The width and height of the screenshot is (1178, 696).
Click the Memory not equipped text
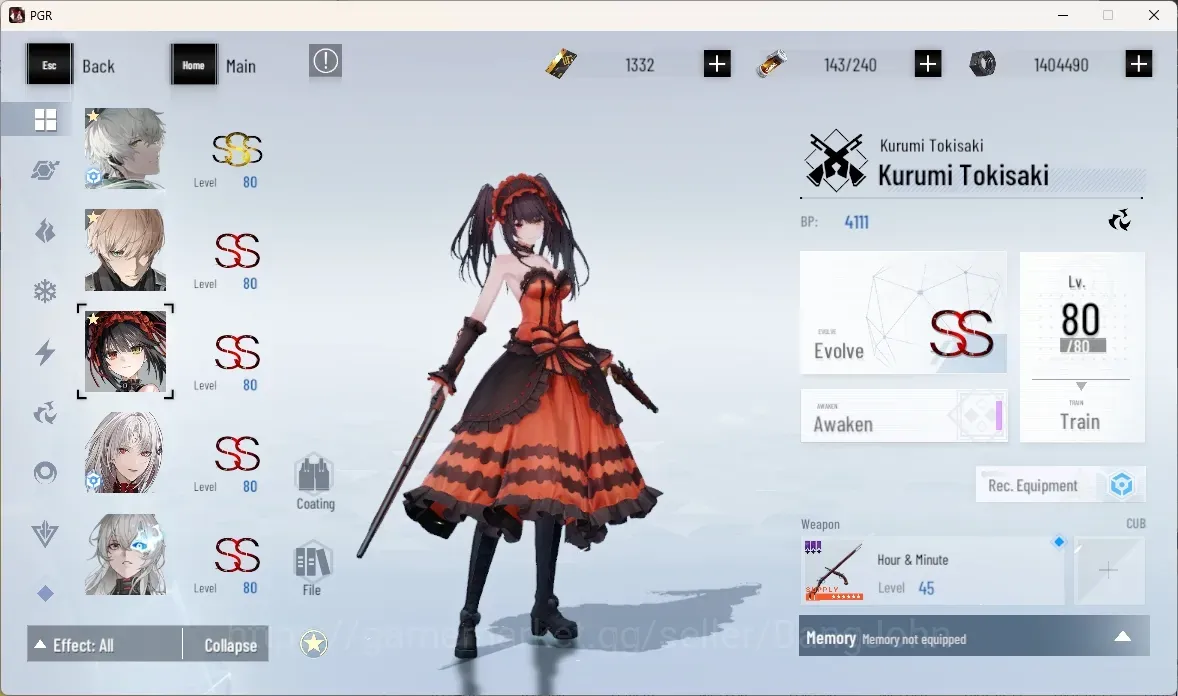point(914,640)
